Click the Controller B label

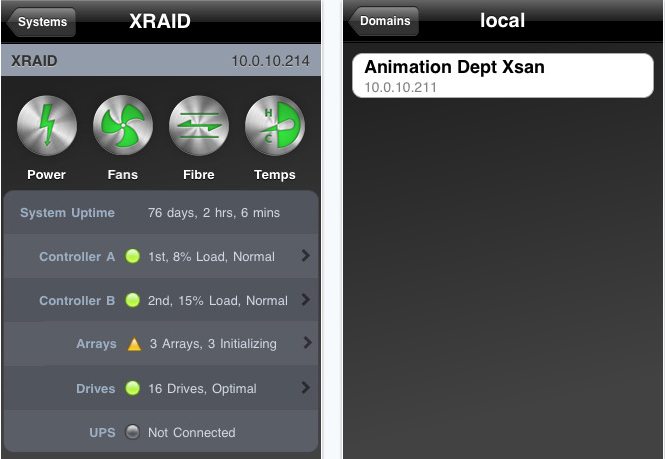77,301
